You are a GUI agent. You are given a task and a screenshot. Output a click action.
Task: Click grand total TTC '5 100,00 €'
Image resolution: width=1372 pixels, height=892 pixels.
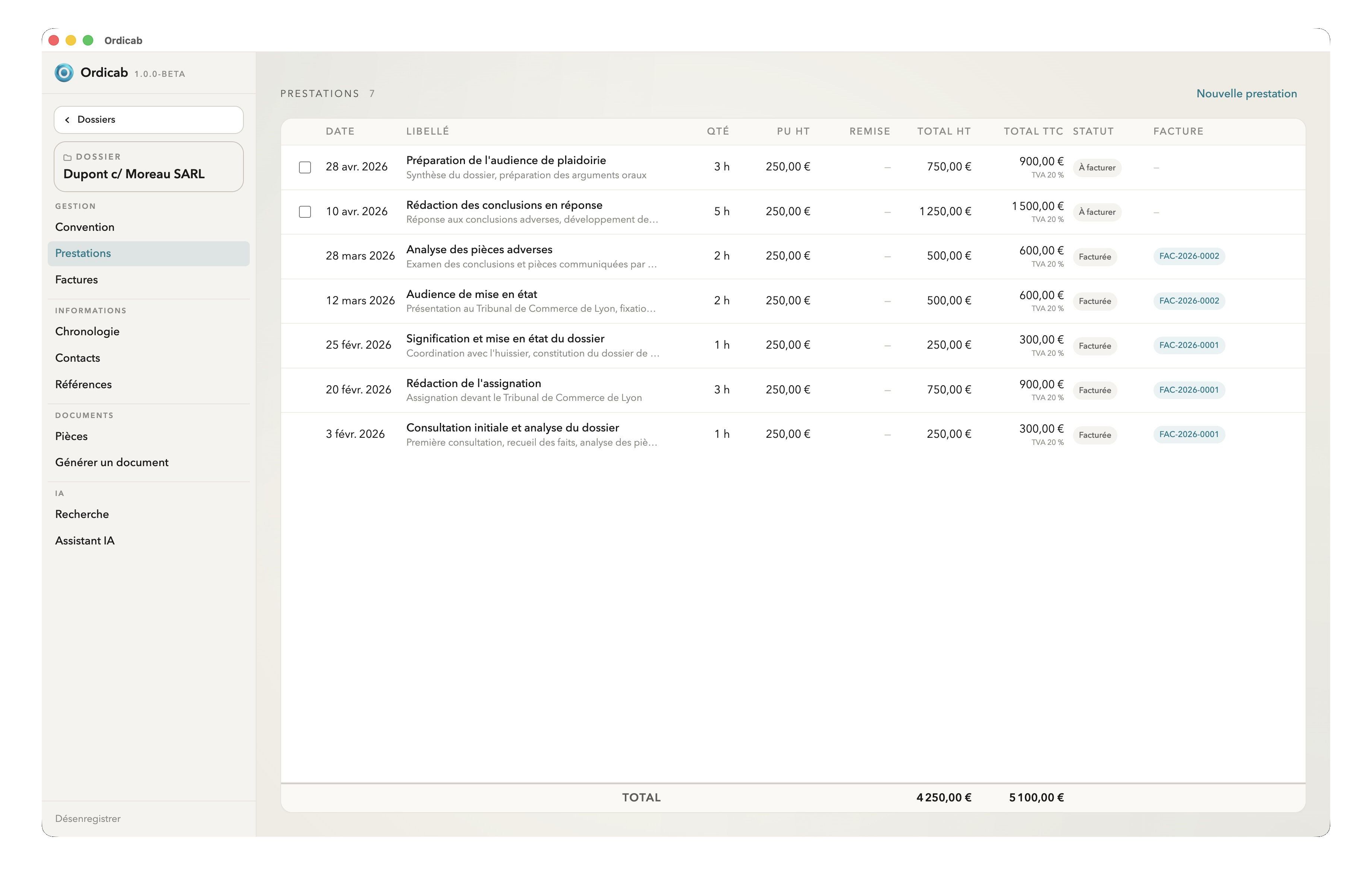(x=1036, y=798)
